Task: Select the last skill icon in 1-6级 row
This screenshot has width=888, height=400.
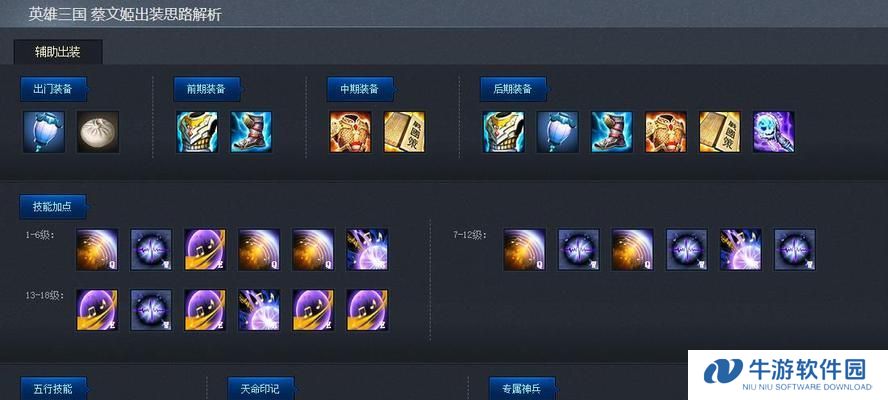Action: click(368, 250)
